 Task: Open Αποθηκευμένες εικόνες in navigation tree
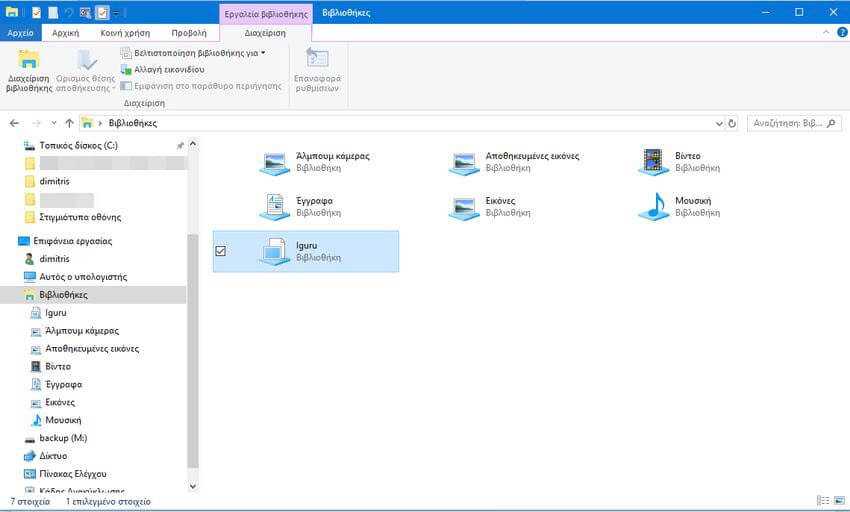(85, 348)
